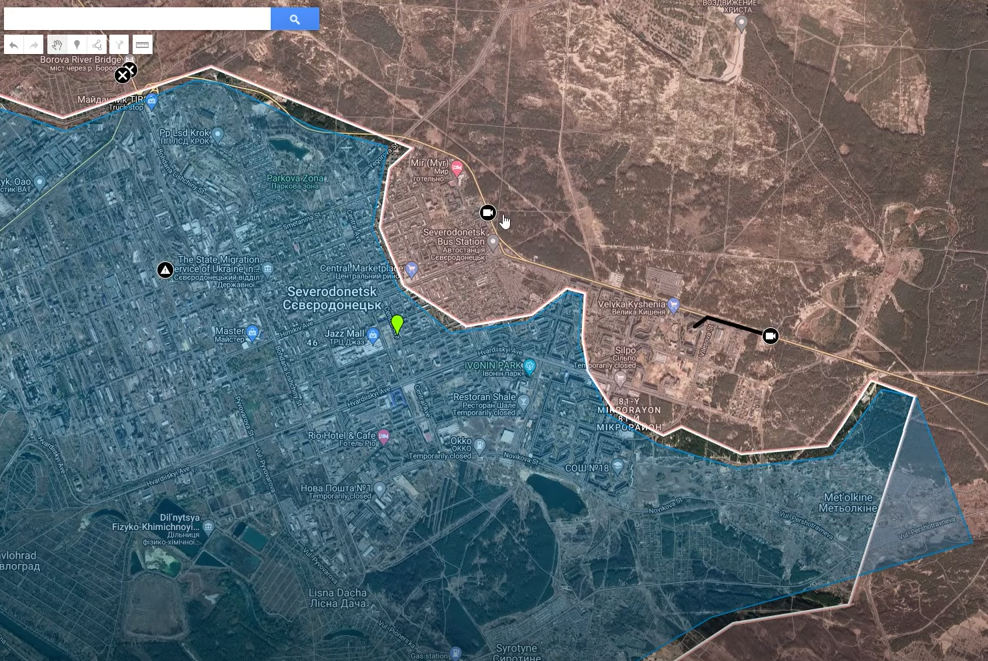Click the green pin near Jazz Mall
The height and width of the screenshot is (661, 988).
click(x=397, y=323)
